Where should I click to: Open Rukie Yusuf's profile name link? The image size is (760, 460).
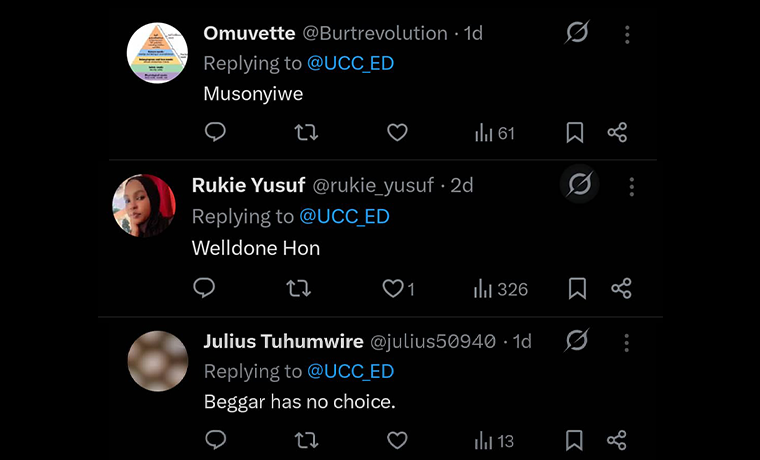[247, 185]
